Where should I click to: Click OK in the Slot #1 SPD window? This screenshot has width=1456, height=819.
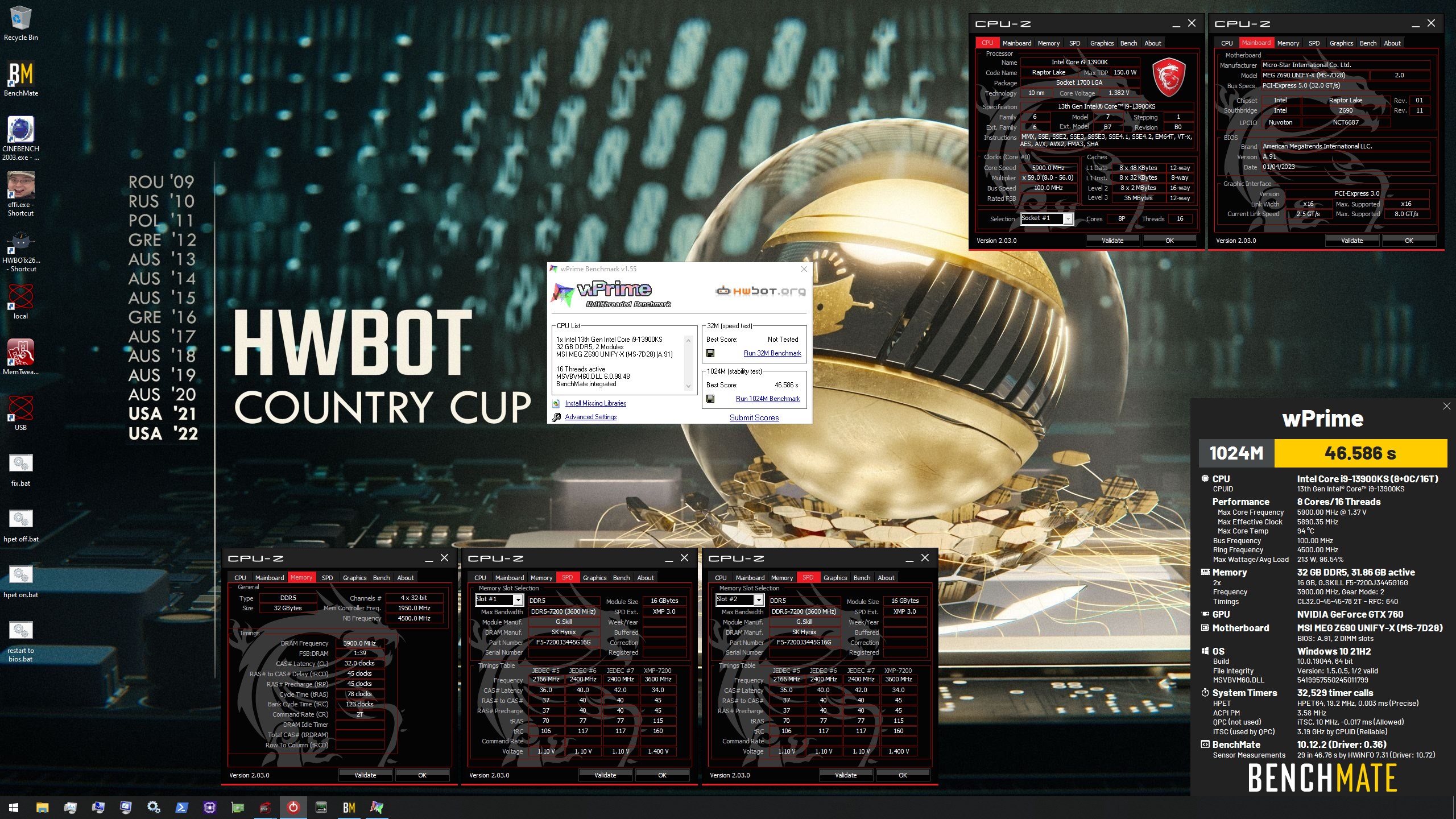(662, 775)
